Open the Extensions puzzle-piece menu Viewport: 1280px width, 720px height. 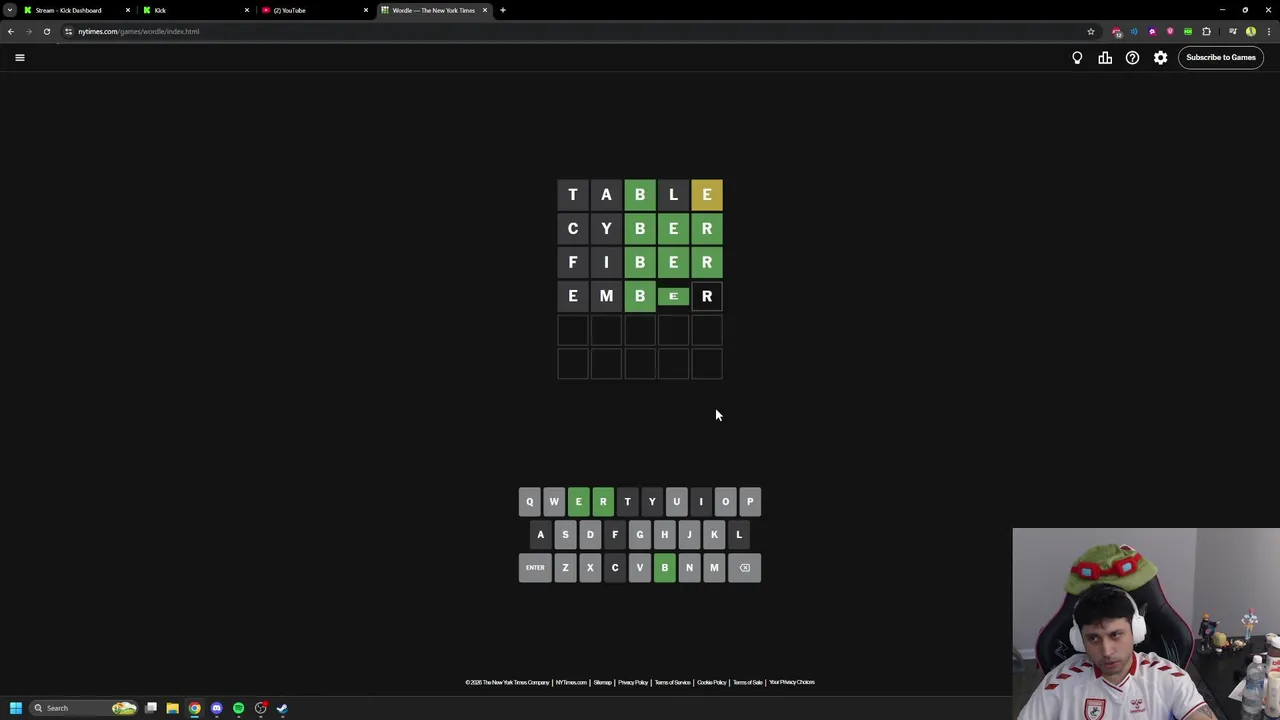click(x=1206, y=31)
